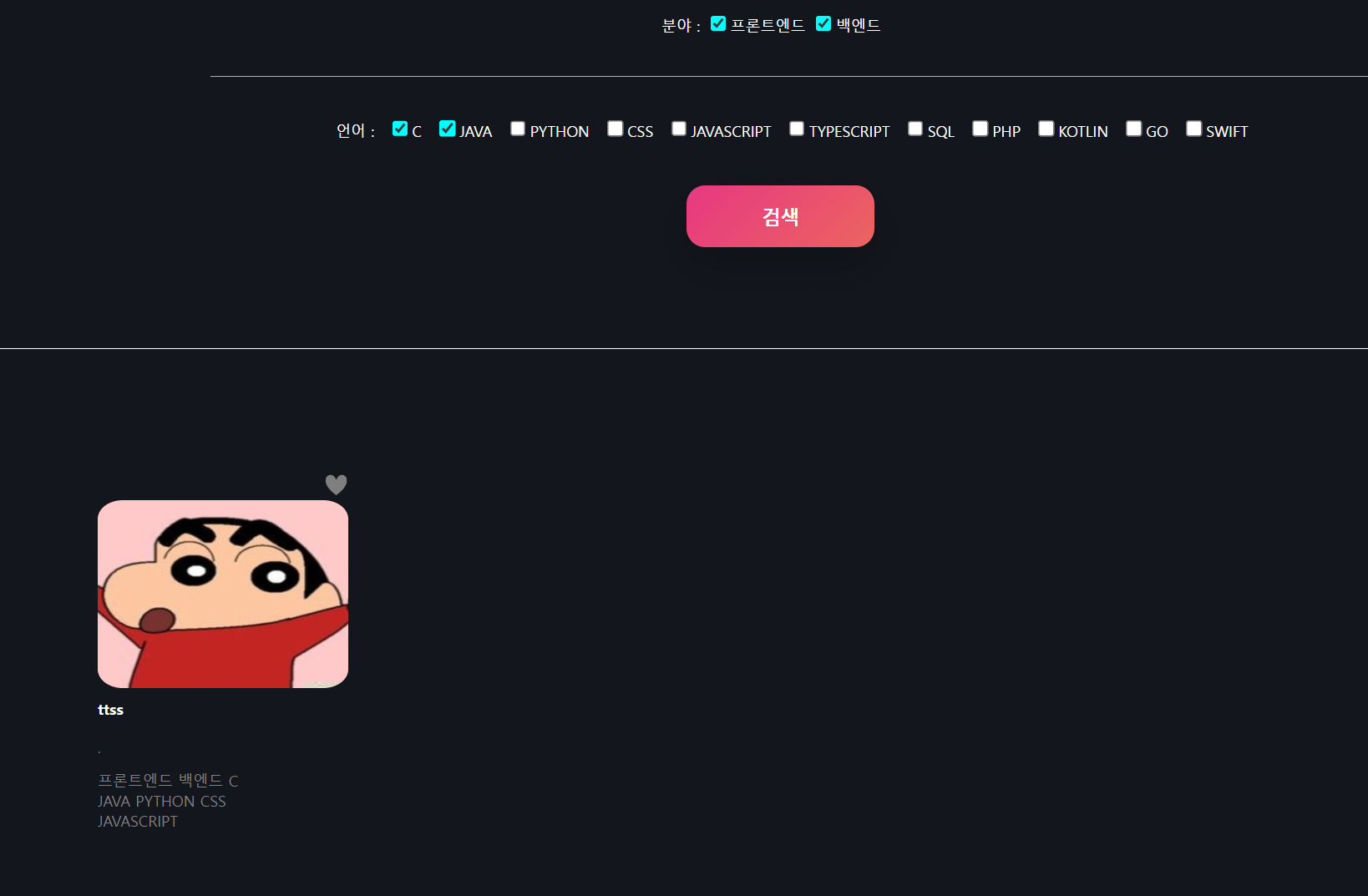
Task: Enable the TYPESCRIPT language checkbox
Action: point(797,129)
